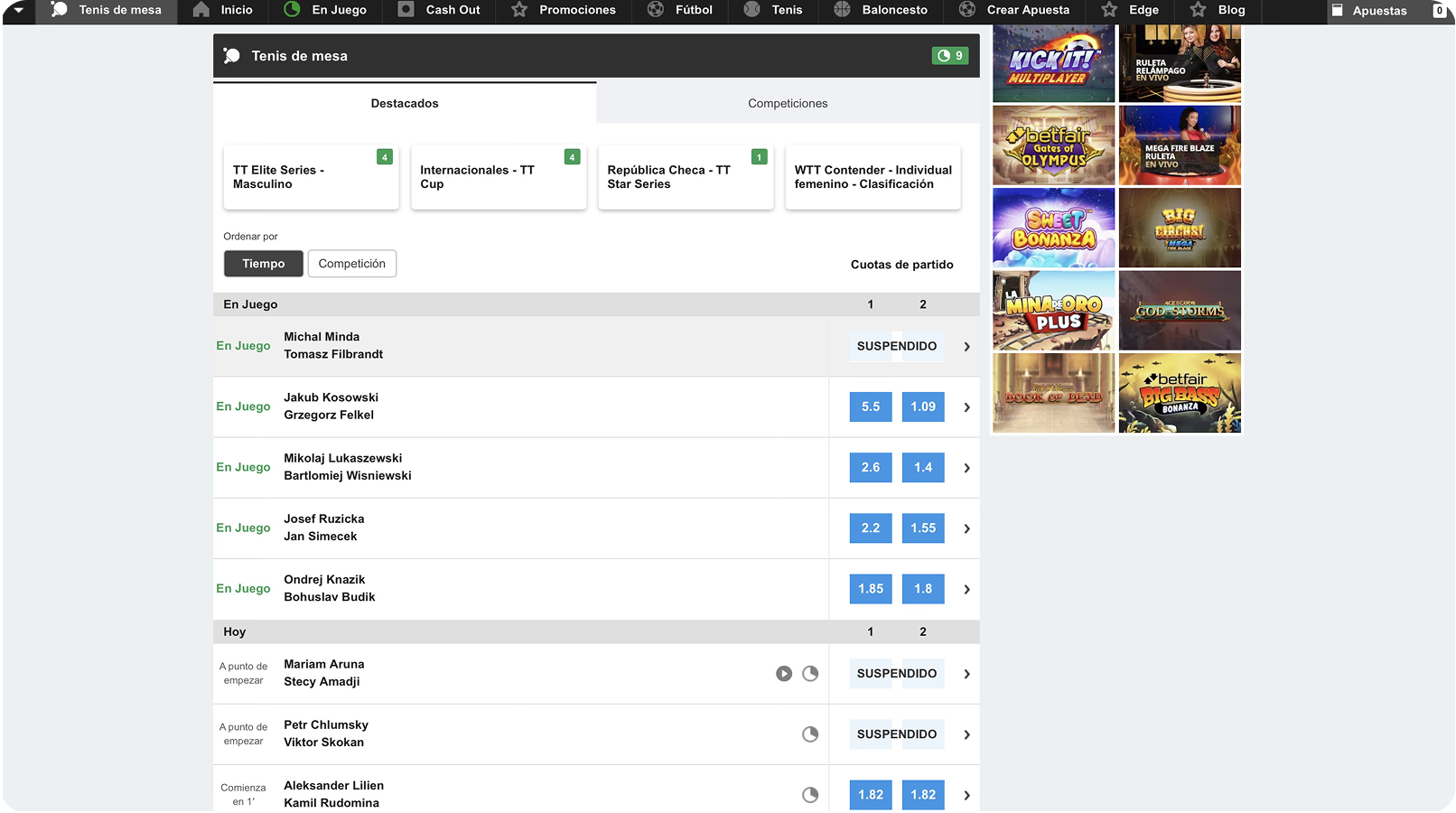The image size is (1456, 813).
Task: Open Edge section in navbar
Action: tap(1130, 10)
